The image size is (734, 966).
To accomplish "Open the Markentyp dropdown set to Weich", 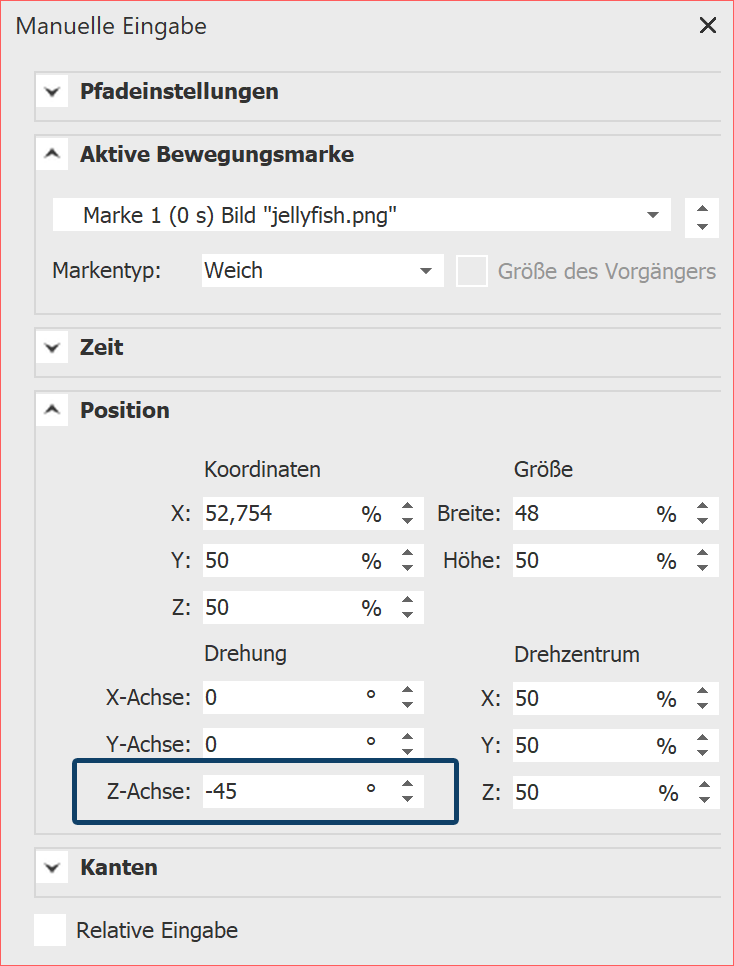I will 426,270.
